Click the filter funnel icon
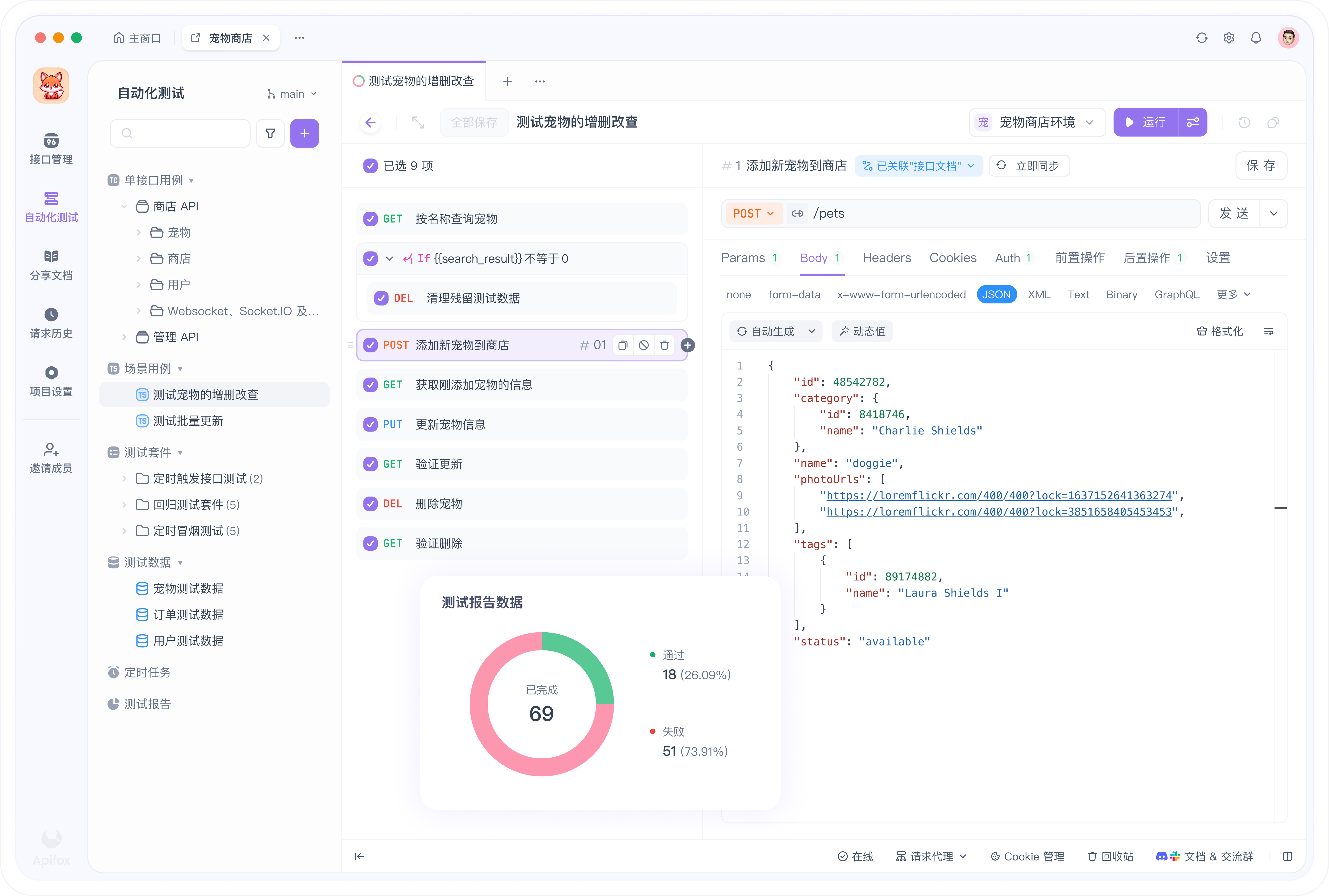 coord(270,134)
